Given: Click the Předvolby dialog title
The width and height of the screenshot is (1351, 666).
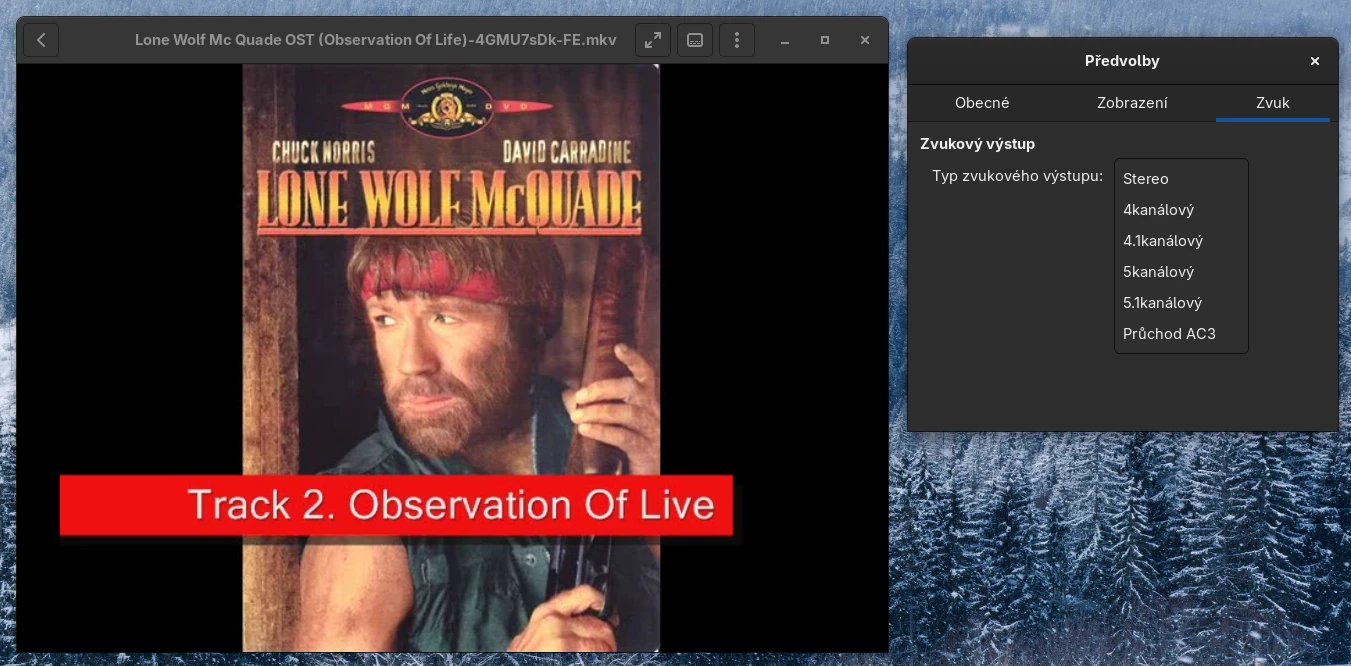Looking at the screenshot, I should pos(1122,61).
